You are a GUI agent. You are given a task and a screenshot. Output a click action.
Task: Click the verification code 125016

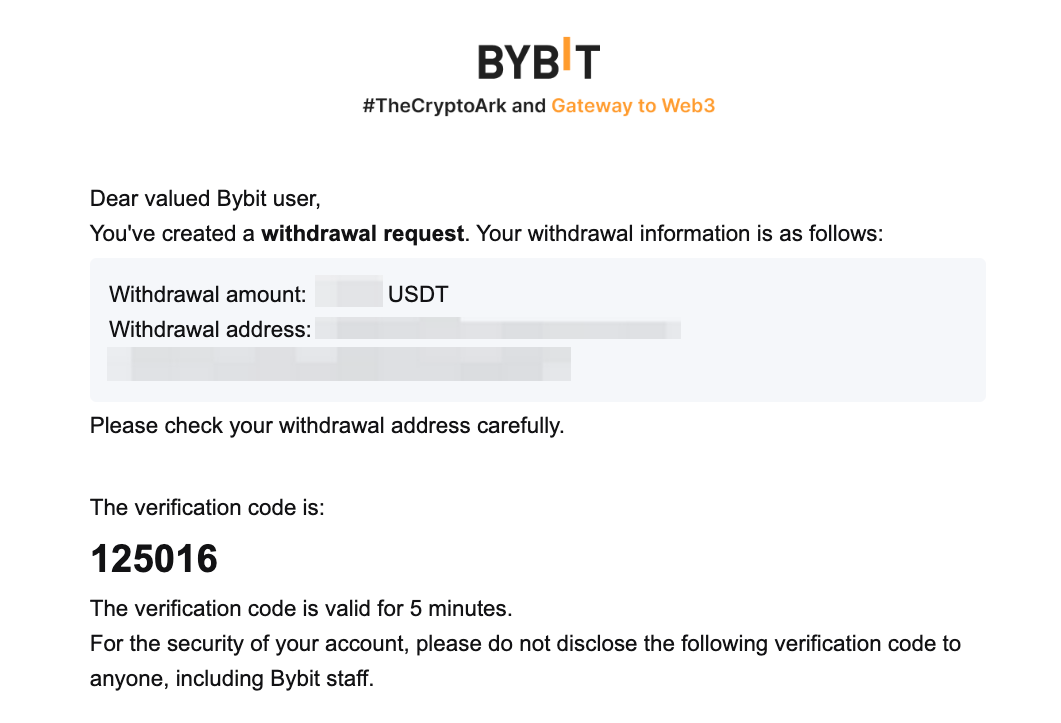(154, 559)
